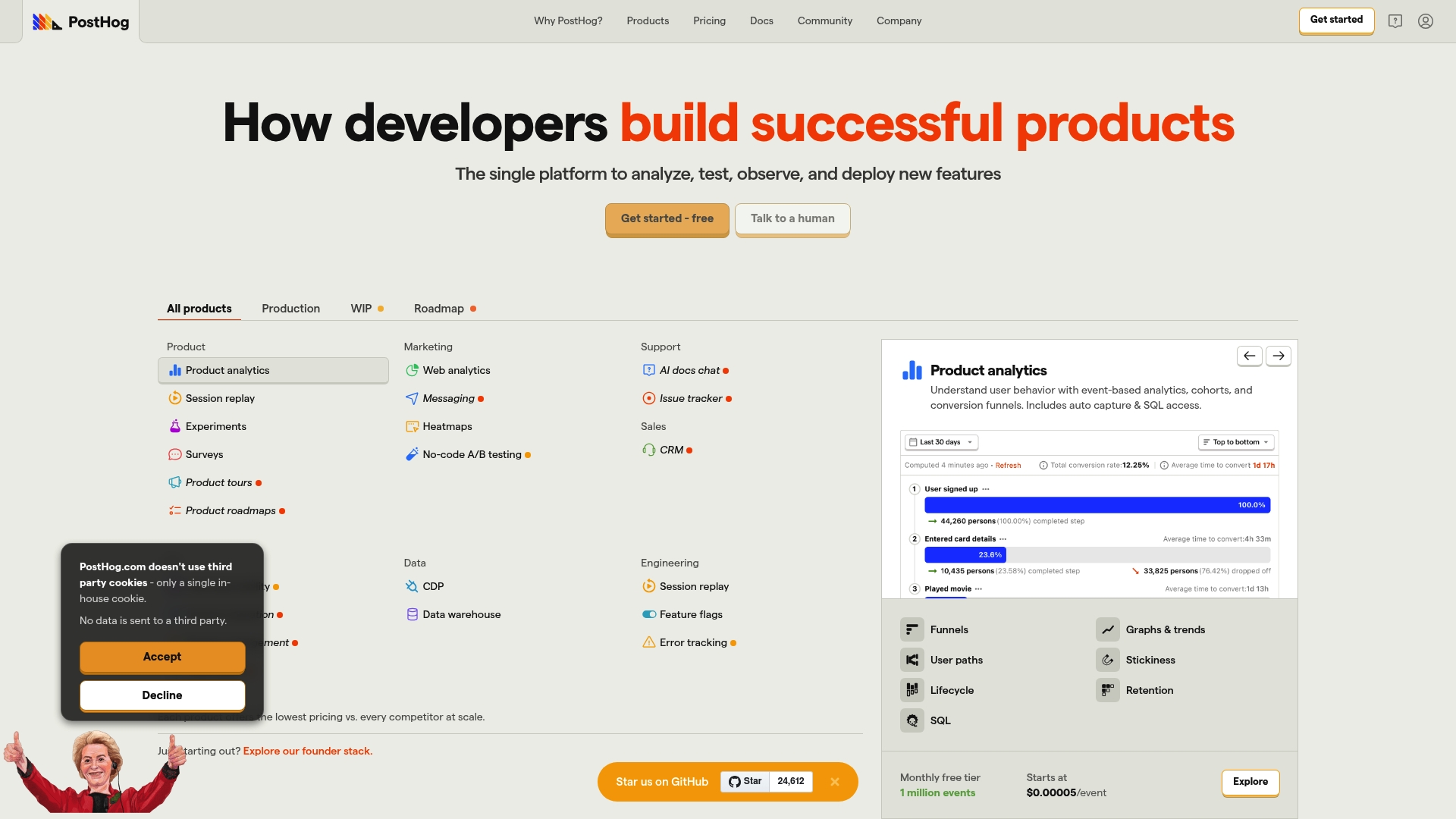Dismiss the GitHub star banner
This screenshot has height=819, width=1456.
(836, 782)
